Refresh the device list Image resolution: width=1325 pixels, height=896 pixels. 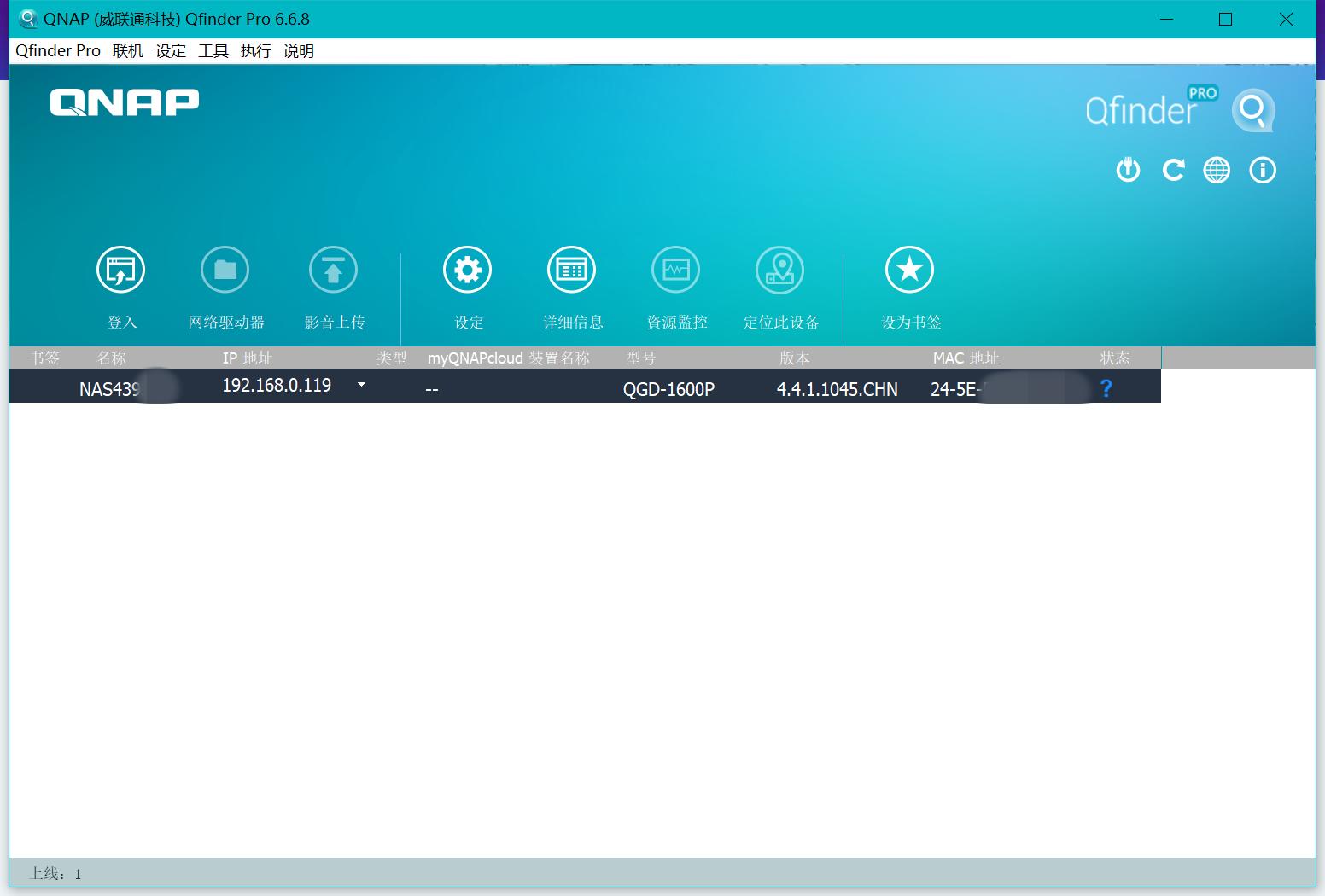point(1173,170)
